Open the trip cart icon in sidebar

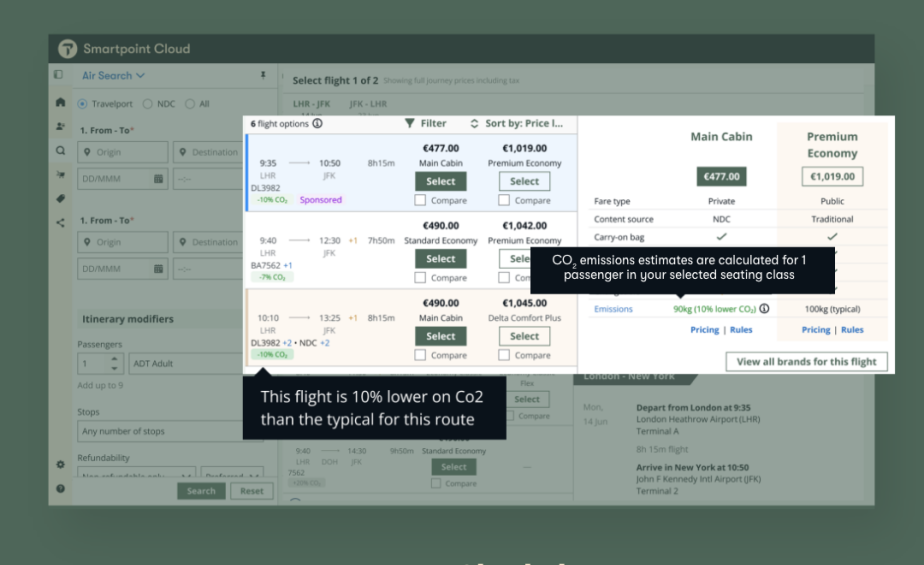pyautogui.click(x=60, y=174)
